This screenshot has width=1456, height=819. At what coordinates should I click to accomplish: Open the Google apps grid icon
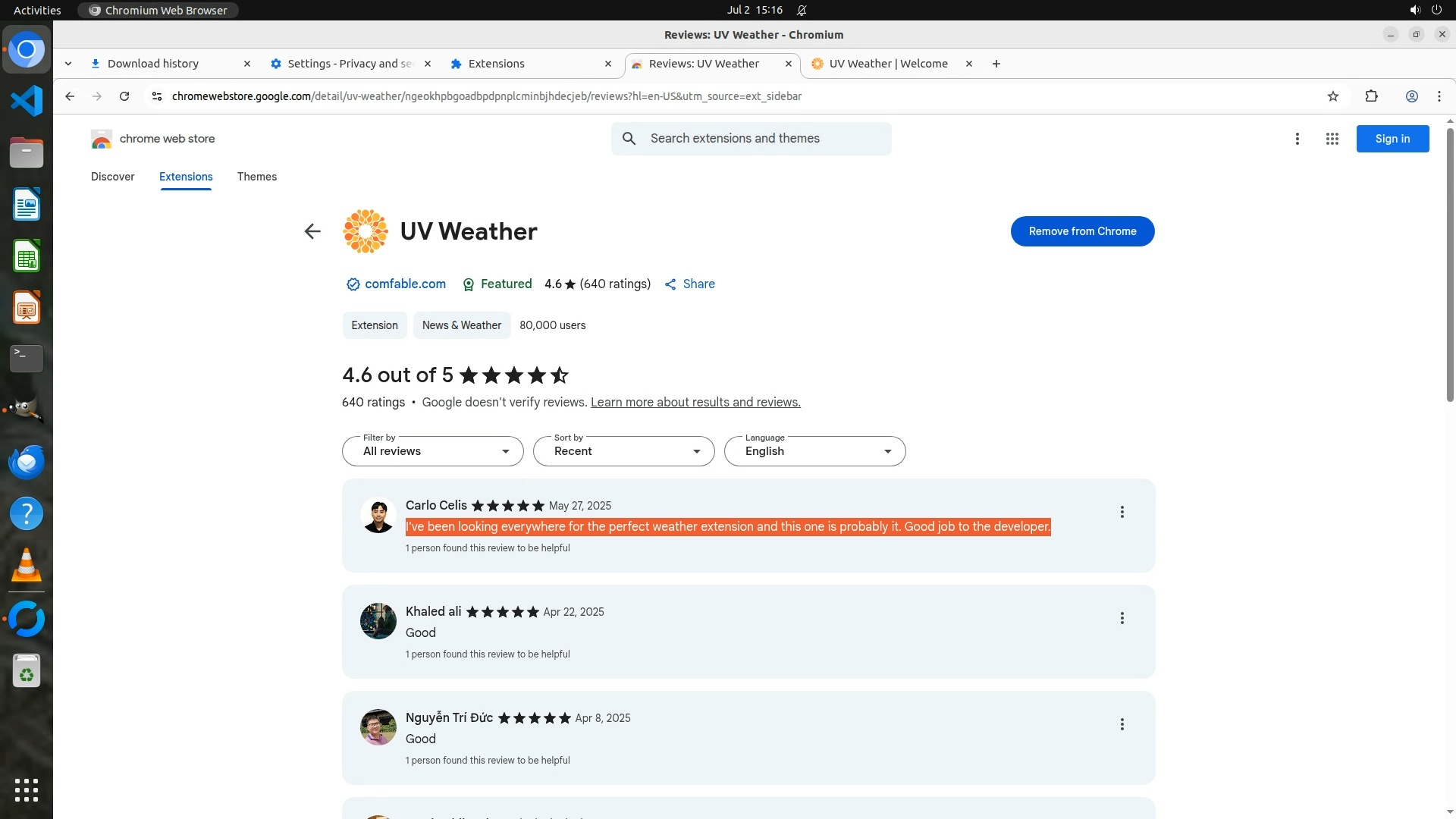click(1332, 139)
